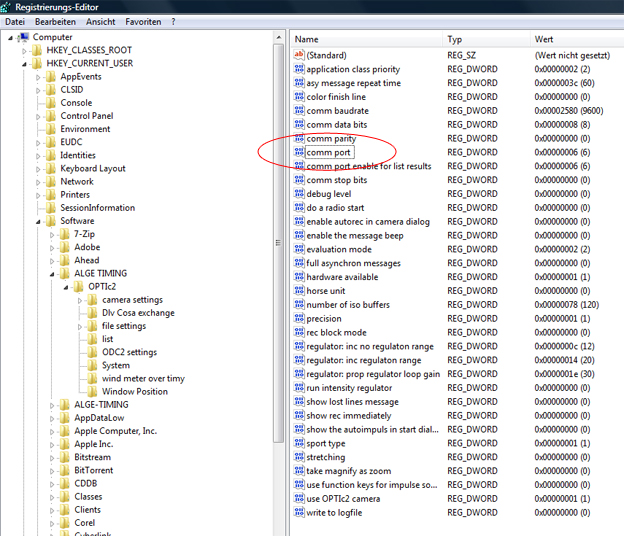
Task: Click the BitTorrent folder icon
Action: pos(65,470)
